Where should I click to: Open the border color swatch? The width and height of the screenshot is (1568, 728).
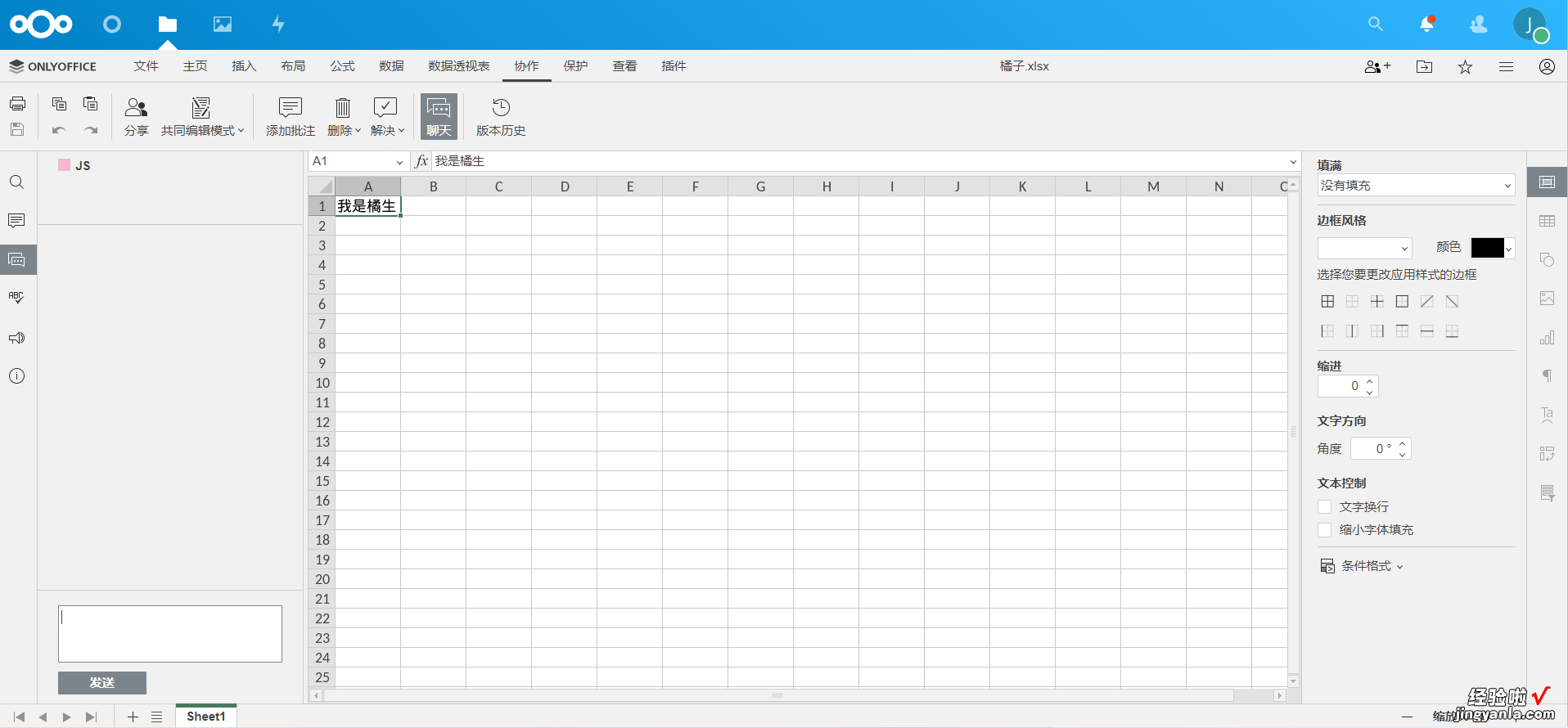click(1493, 248)
